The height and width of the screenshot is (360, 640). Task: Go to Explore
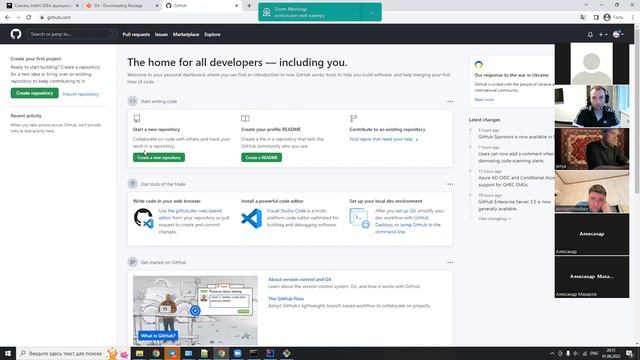pos(212,35)
